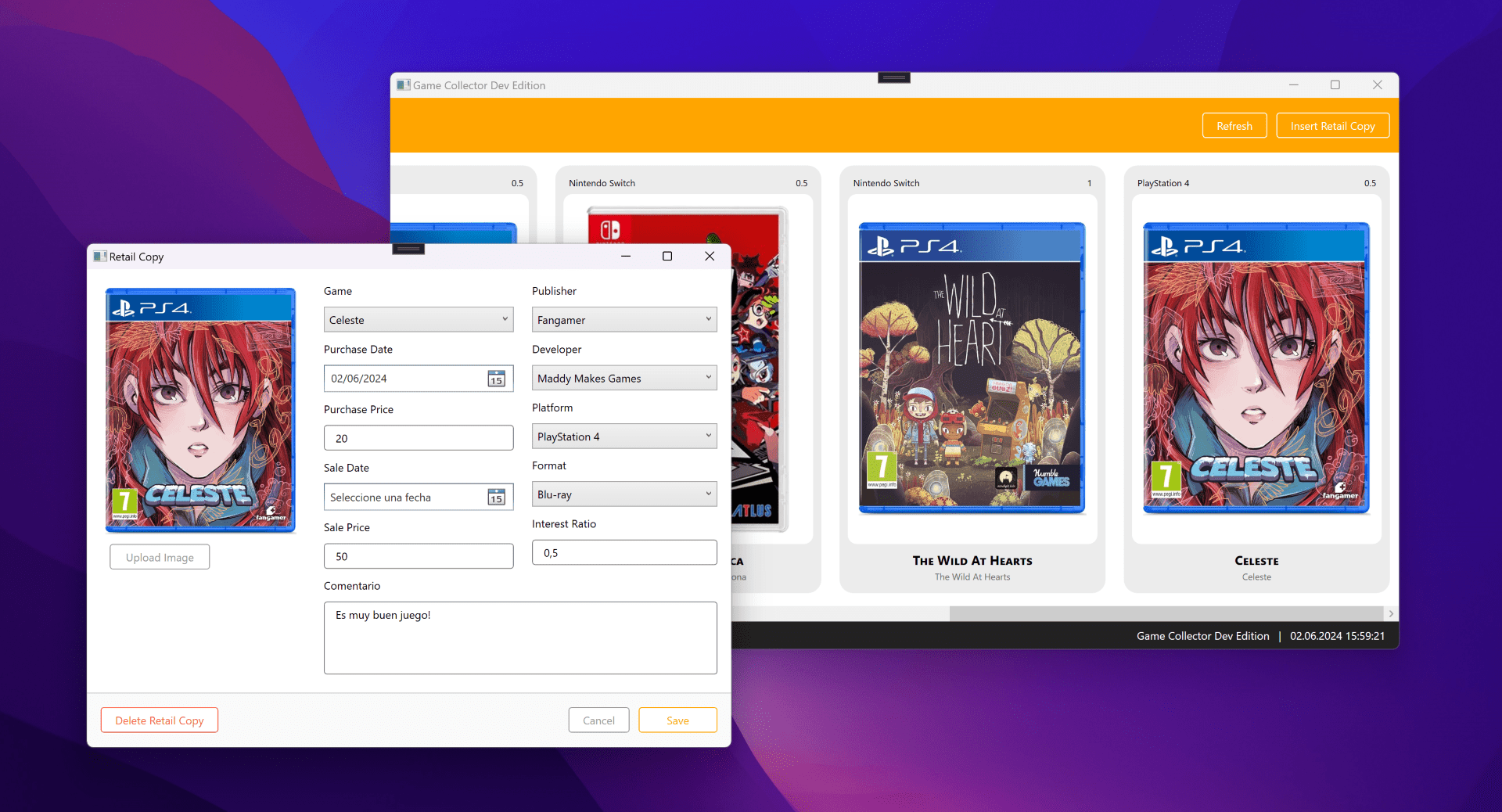
Task: Click the scrollbar right arrow in Game Collector
Action: (1391, 614)
